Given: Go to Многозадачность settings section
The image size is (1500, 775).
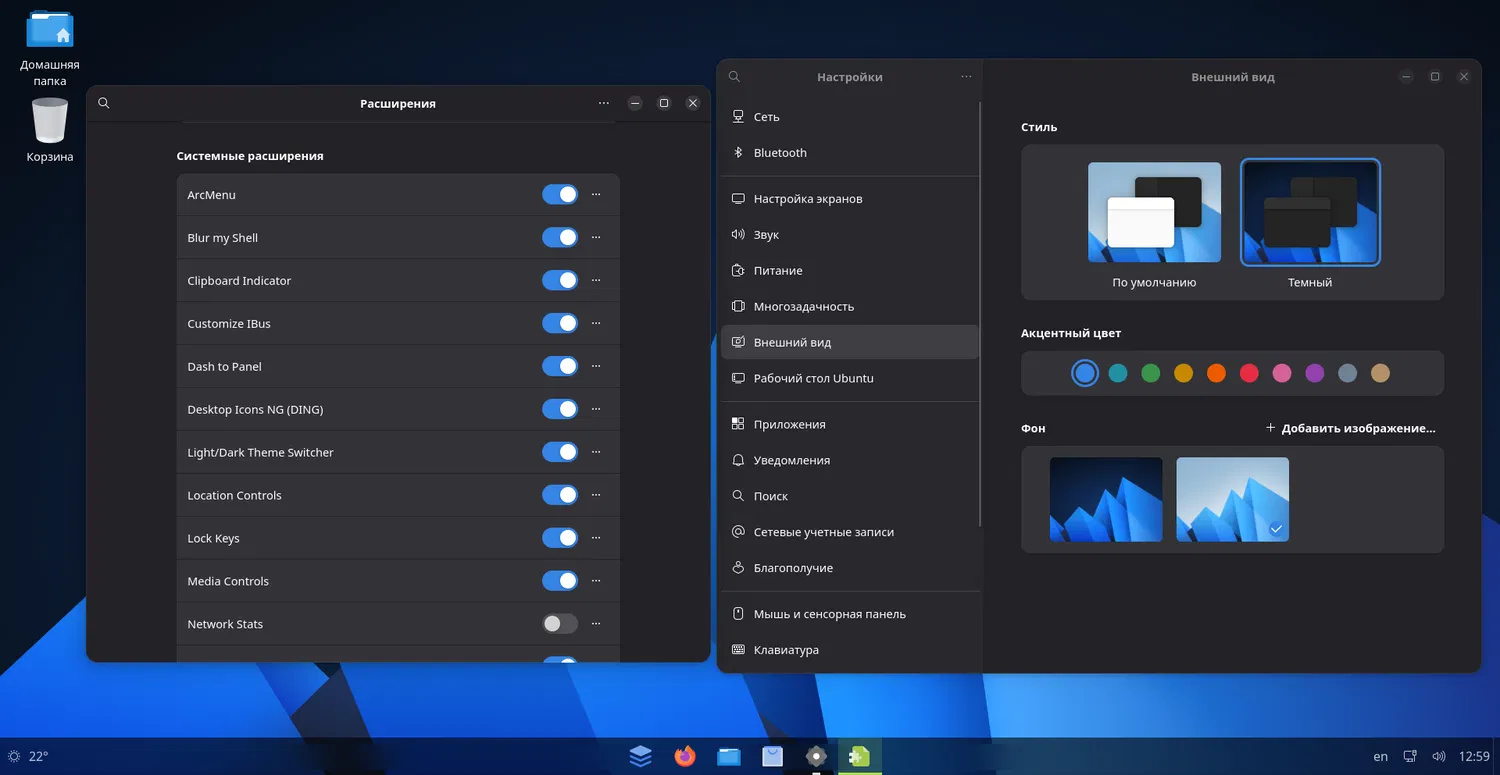Looking at the screenshot, I should (803, 306).
